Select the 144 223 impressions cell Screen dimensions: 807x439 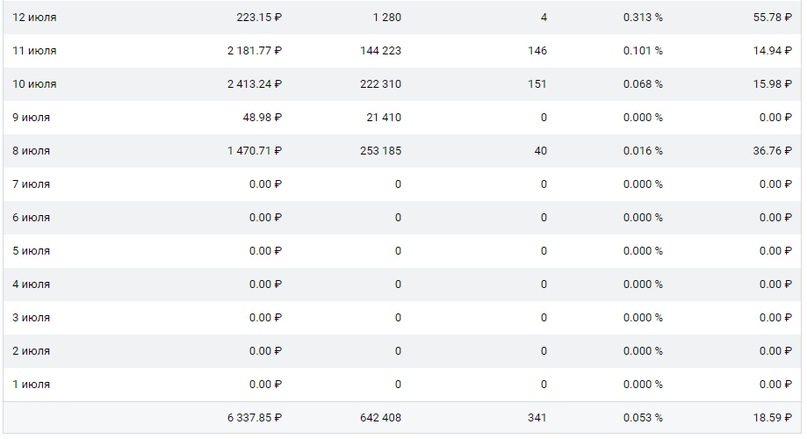tap(380, 50)
